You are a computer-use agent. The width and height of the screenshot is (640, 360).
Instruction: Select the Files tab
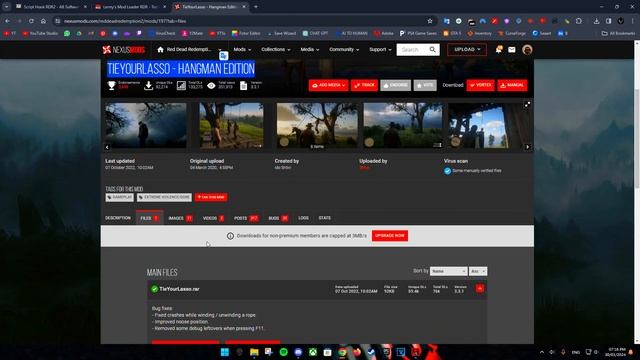click(x=149, y=218)
